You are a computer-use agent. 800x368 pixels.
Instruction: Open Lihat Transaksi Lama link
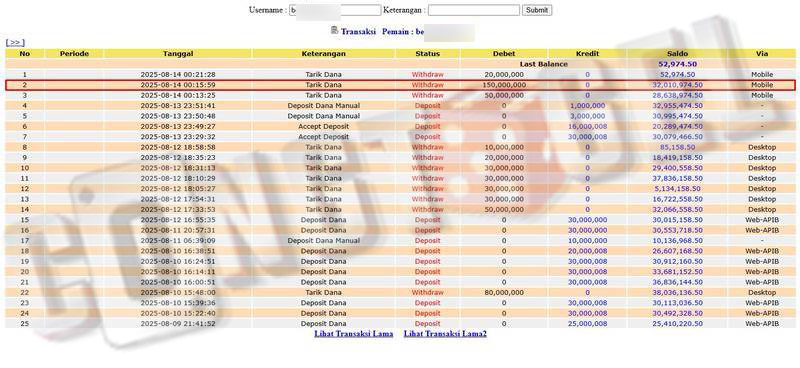coord(354,334)
